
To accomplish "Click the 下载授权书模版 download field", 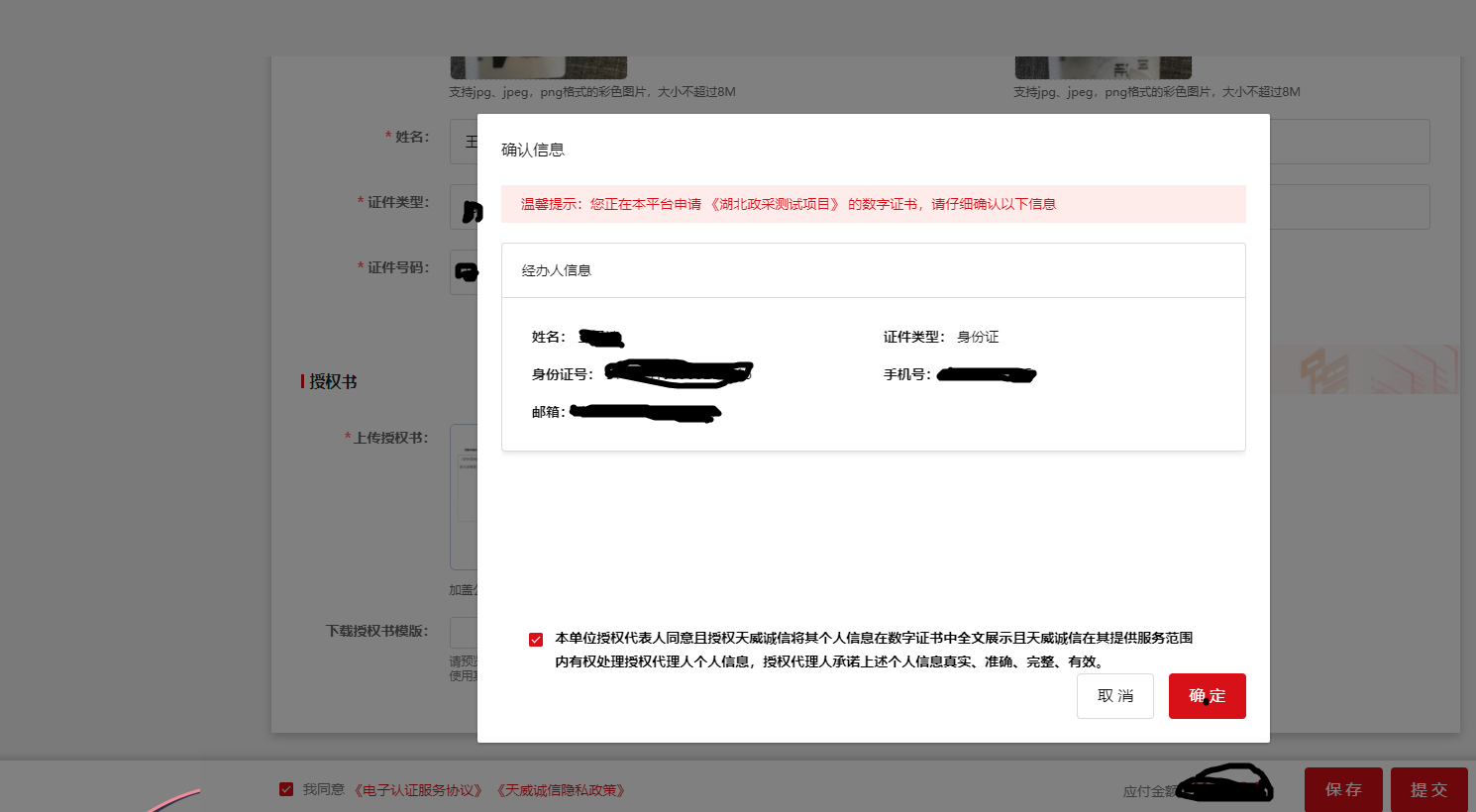I will pos(464,632).
